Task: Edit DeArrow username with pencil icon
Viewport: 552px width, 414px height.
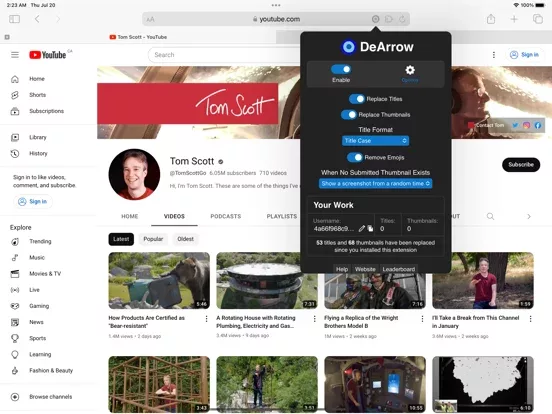Action: (362, 228)
